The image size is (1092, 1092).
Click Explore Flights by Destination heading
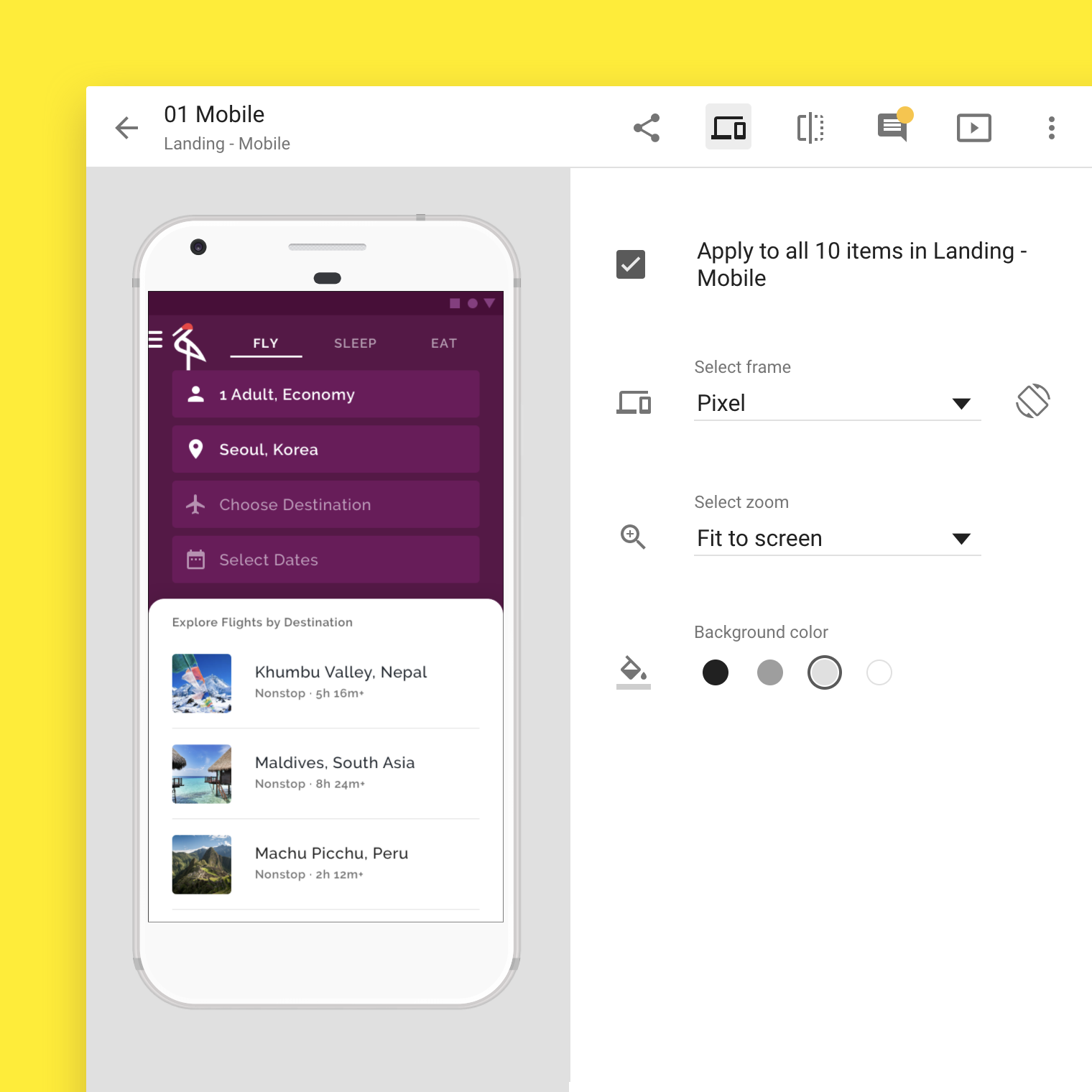tap(262, 622)
